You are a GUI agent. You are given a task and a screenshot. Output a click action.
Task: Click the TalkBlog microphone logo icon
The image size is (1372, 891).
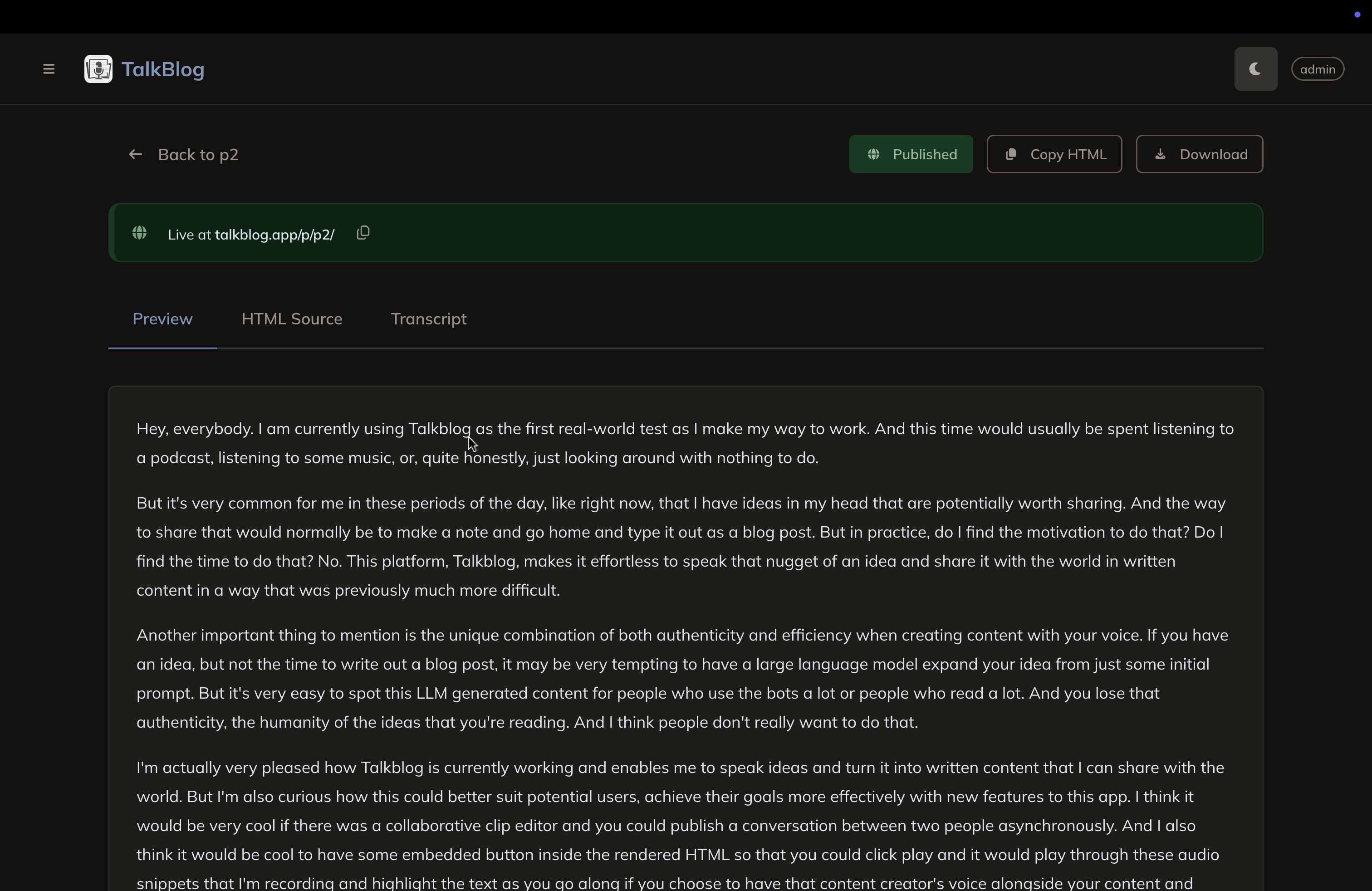[98, 69]
